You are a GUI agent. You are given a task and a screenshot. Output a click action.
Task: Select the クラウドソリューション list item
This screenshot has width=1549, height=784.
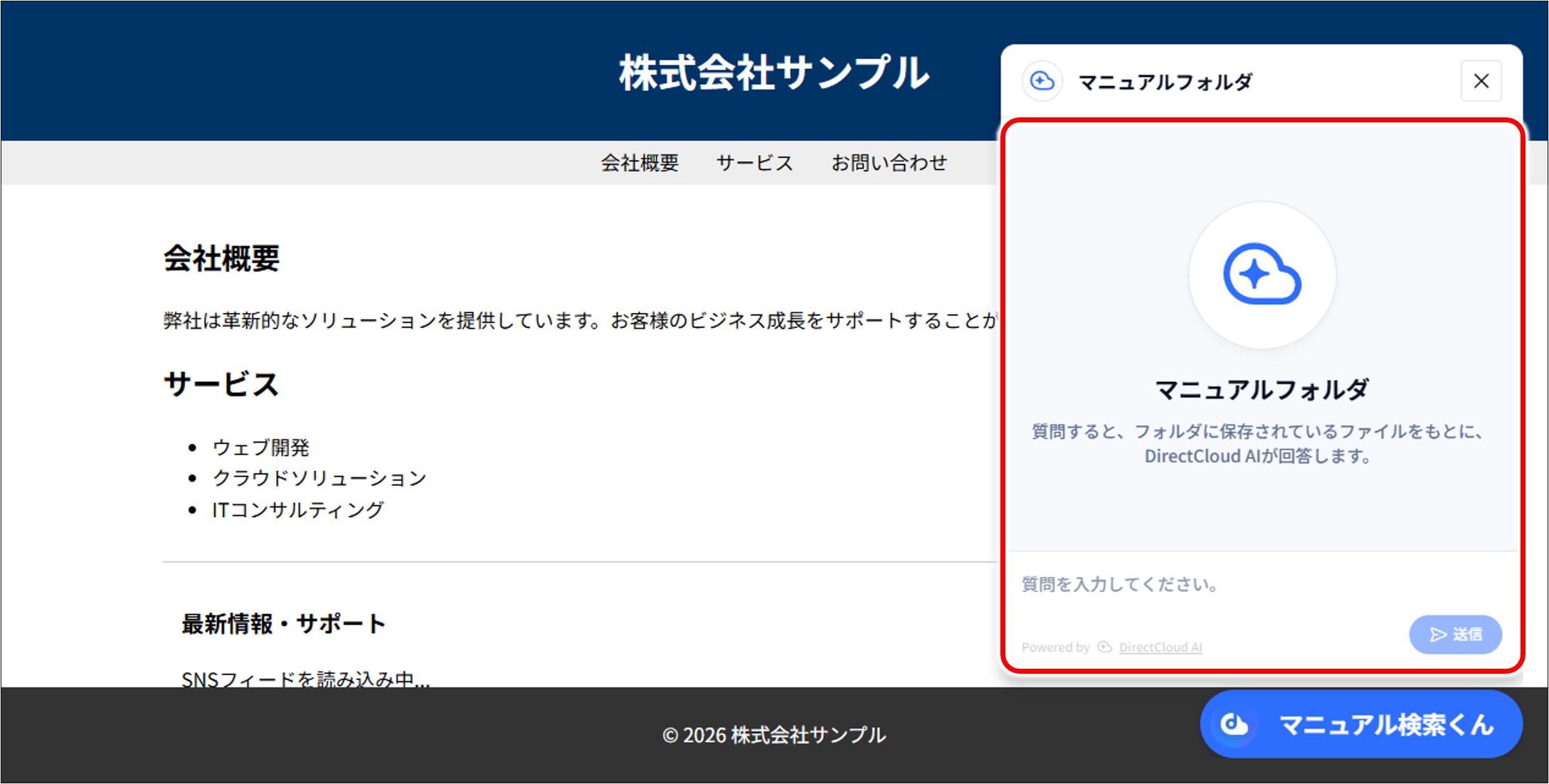point(319,478)
